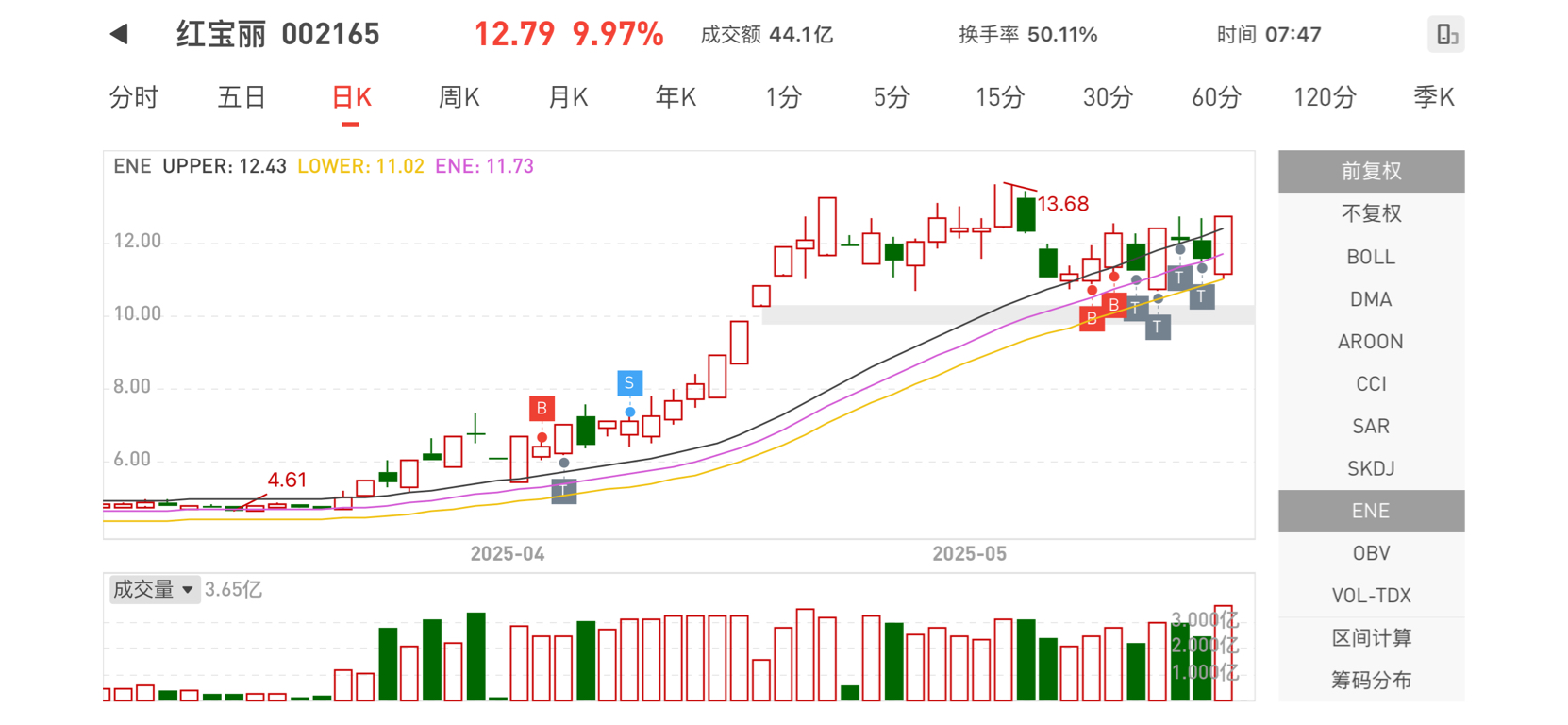Select the red B marker near 2025-04
Image resolution: width=1568 pixels, height=725 pixels.
click(x=542, y=409)
